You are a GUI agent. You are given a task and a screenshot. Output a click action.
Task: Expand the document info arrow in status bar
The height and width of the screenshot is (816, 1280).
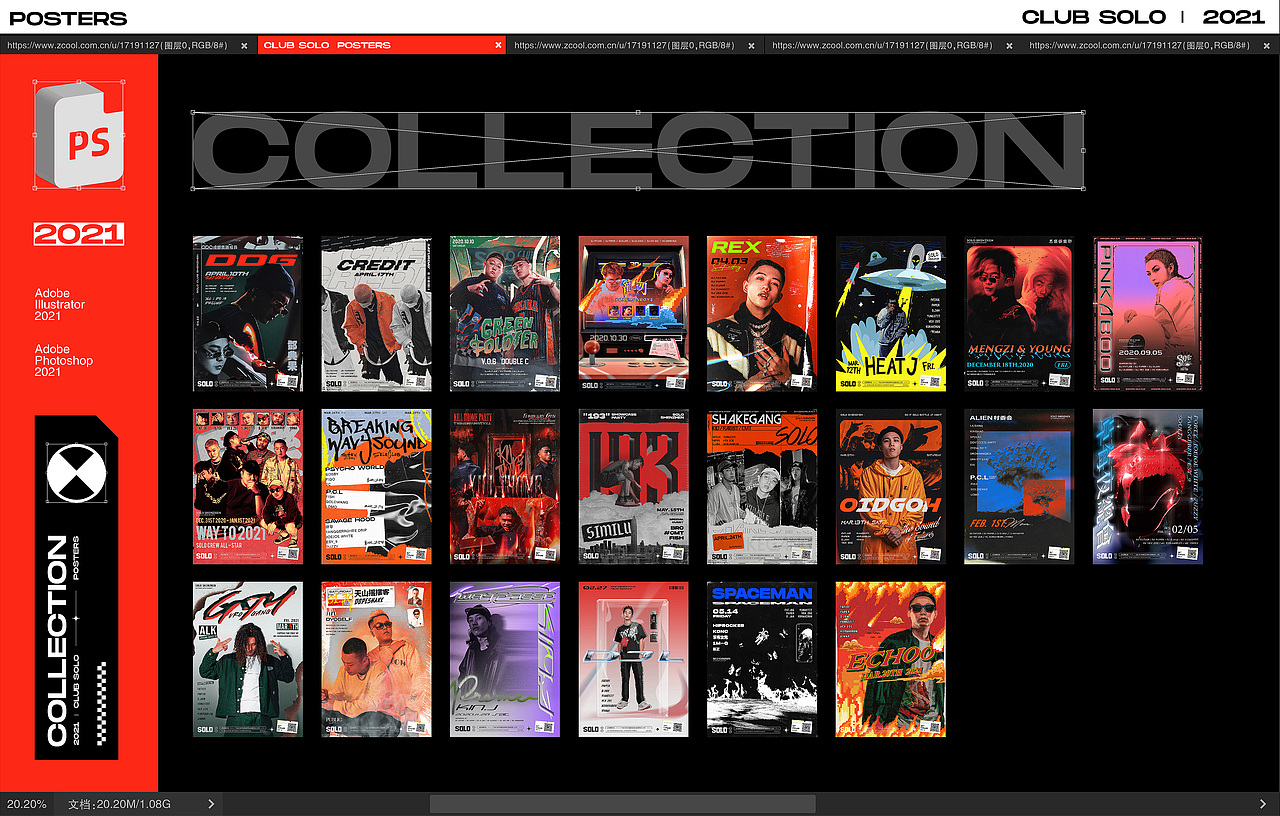coord(211,804)
